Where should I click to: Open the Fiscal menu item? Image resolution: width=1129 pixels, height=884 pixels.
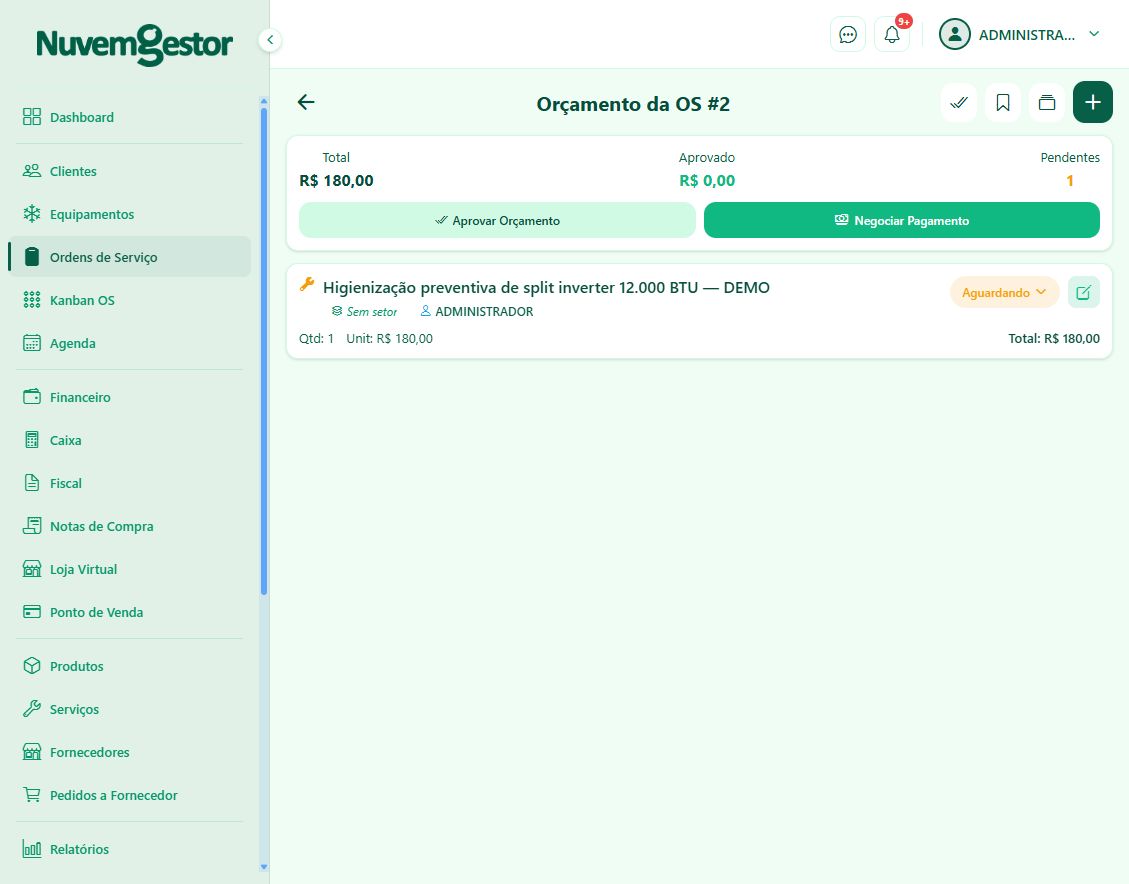point(130,484)
